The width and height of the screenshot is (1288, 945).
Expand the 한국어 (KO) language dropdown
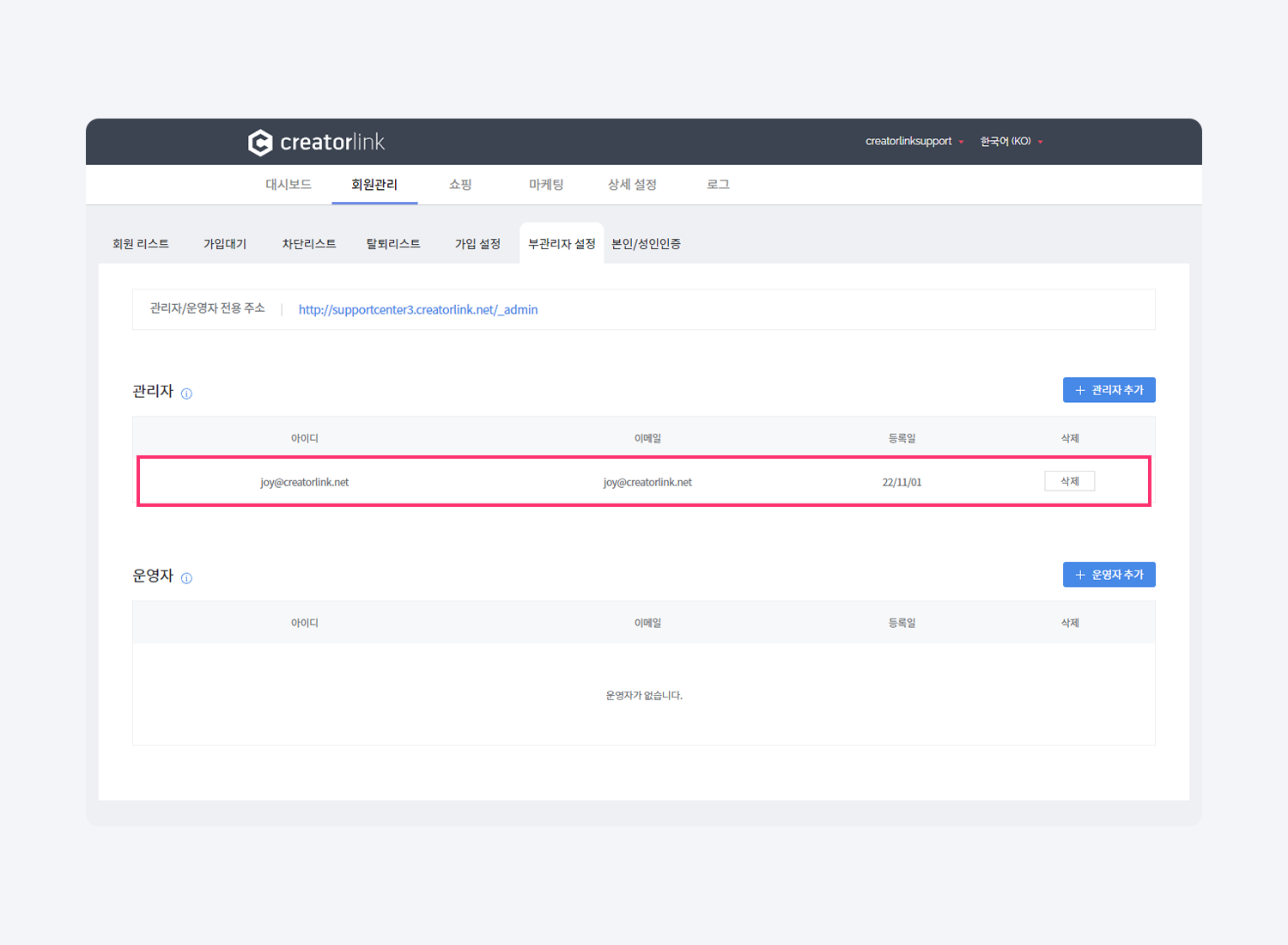1011,142
